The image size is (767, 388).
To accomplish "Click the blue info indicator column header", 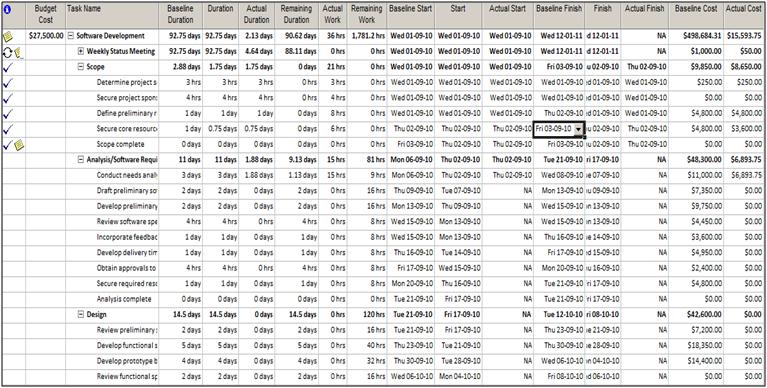I will tap(7, 9).
